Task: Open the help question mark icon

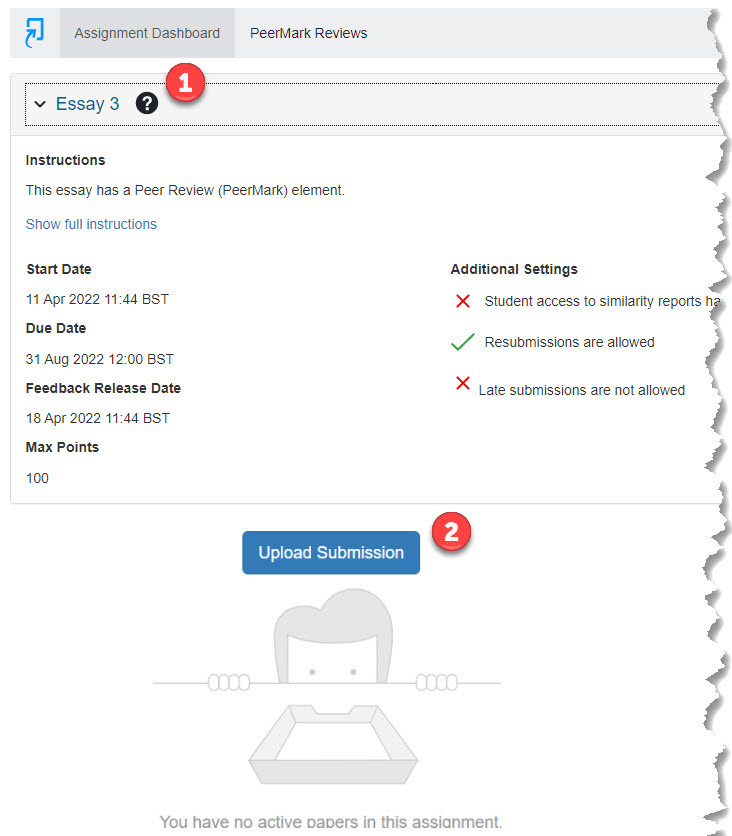Action: (x=147, y=103)
